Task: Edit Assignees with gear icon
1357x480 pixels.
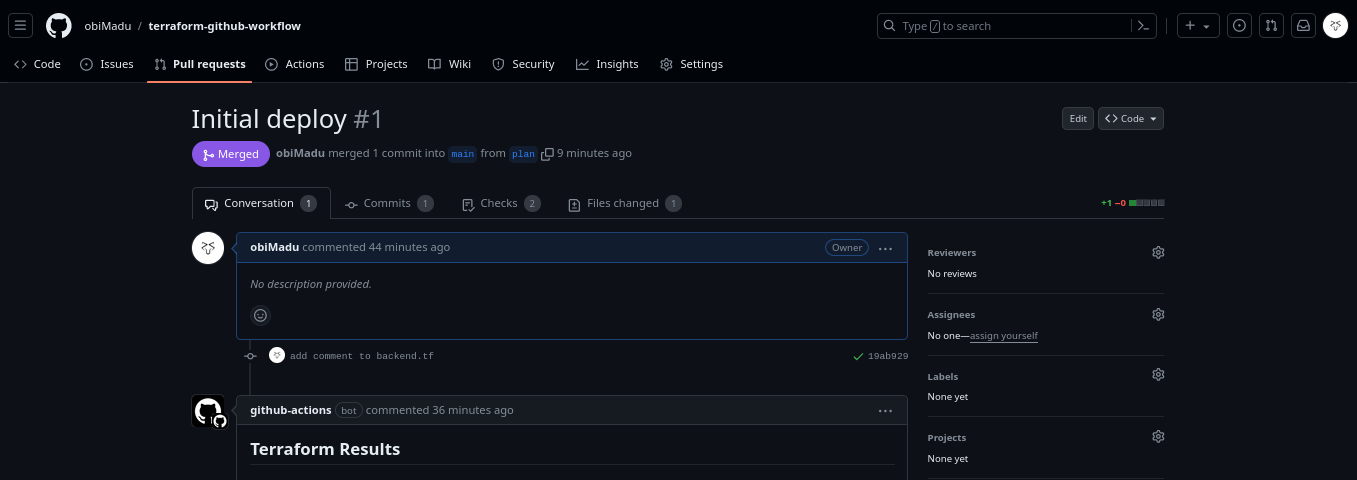Action: pos(1158,314)
